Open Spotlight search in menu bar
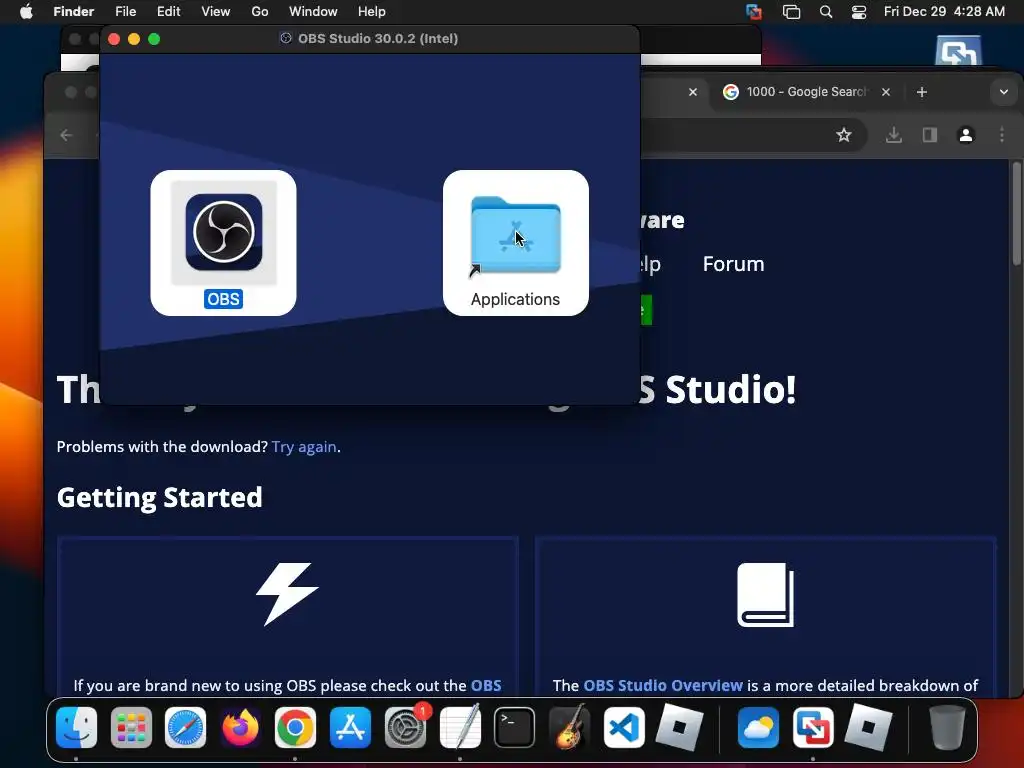The height and width of the screenshot is (768, 1024). [825, 12]
